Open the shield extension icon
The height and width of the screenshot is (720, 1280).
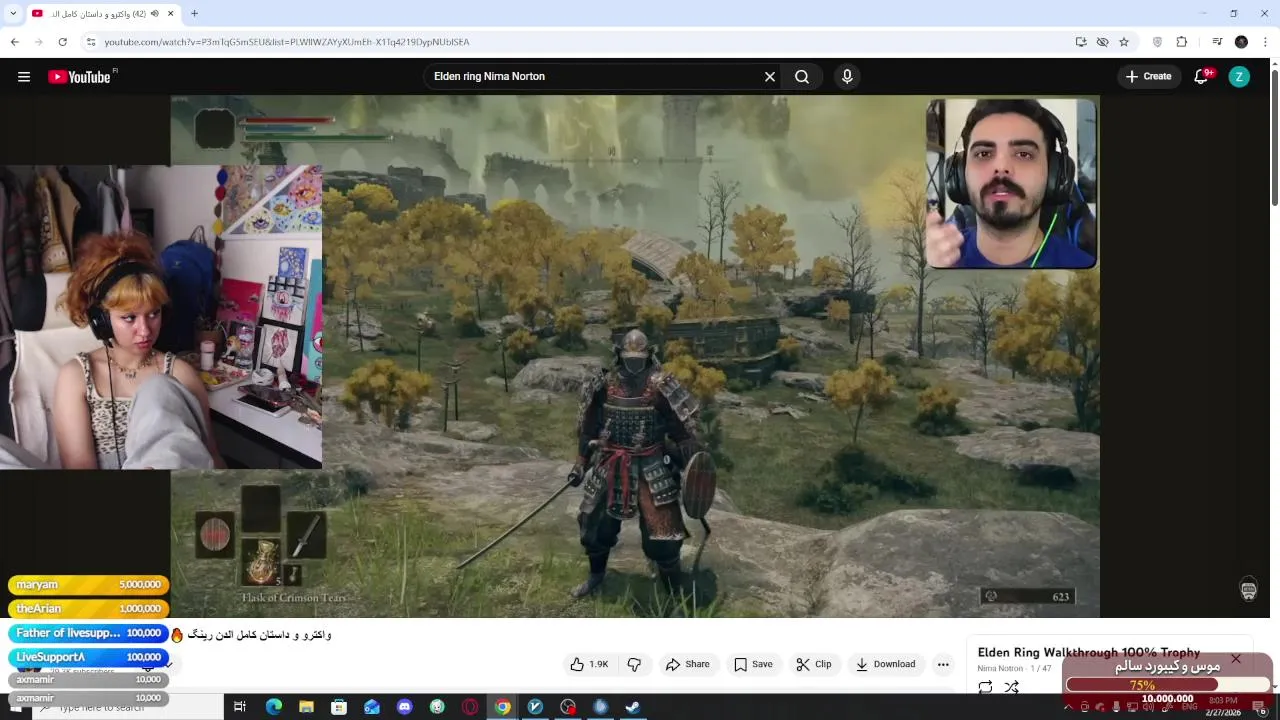click(x=1158, y=42)
